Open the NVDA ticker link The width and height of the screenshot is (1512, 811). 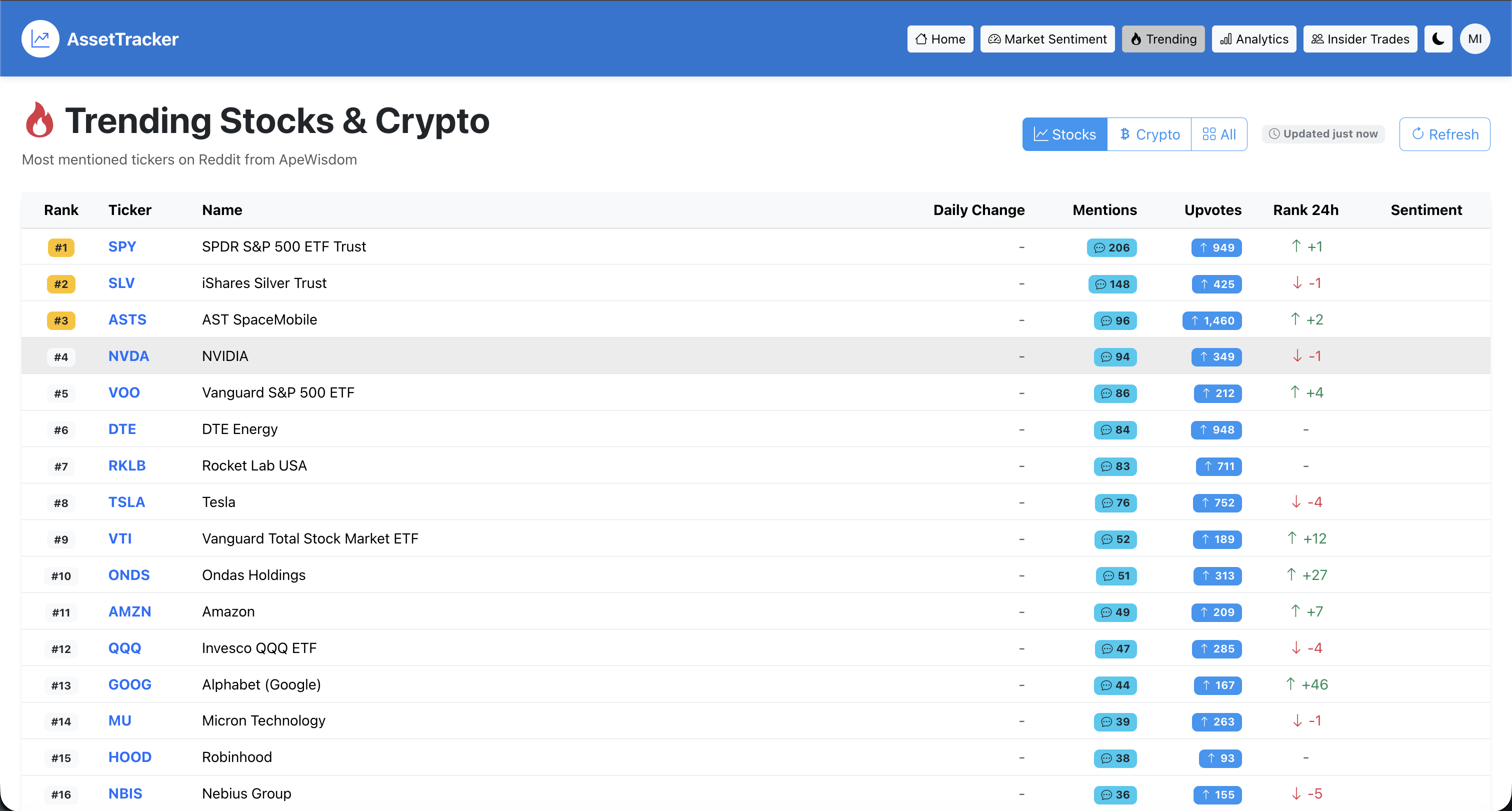(x=128, y=355)
